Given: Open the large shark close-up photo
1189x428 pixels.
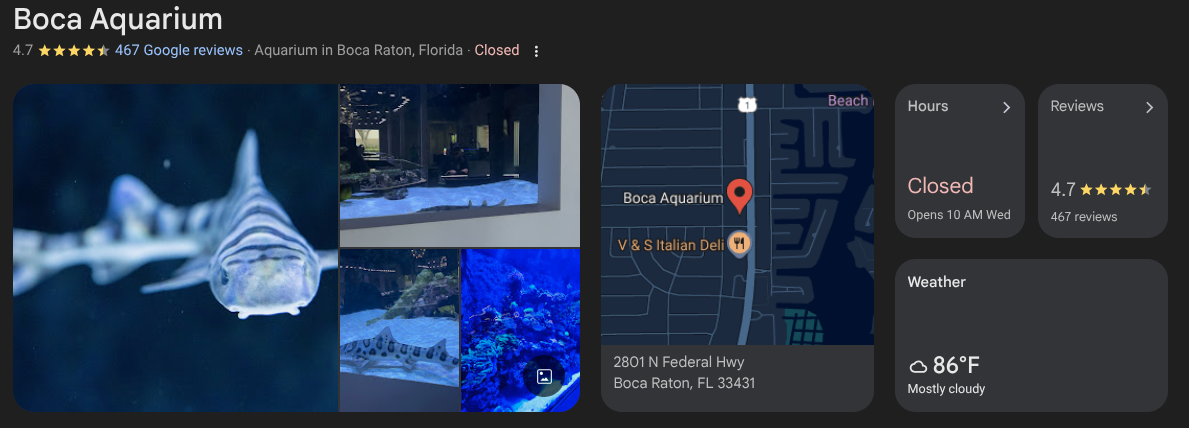Looking at the screenshot, I should pyautogui.click(x=175, y=248).
